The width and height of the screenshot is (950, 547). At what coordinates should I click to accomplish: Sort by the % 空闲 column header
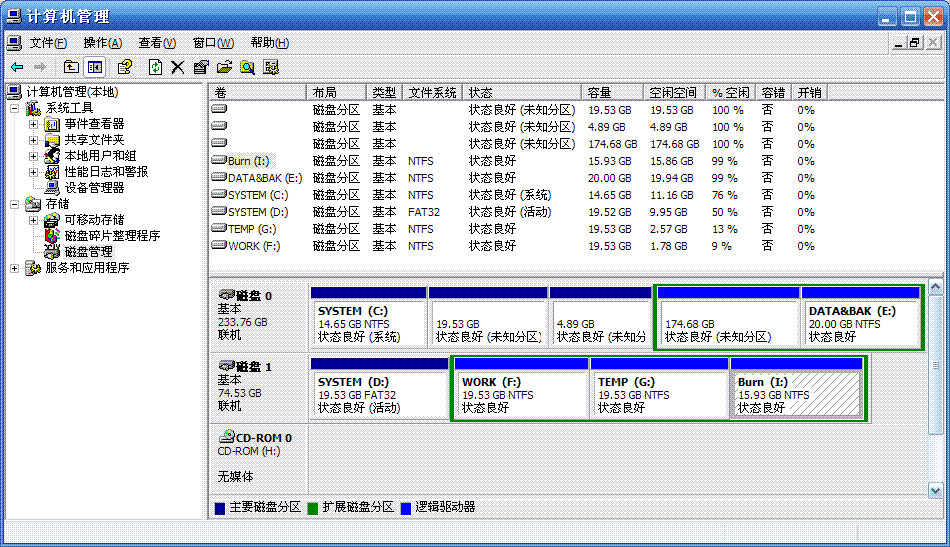(731, 93)
